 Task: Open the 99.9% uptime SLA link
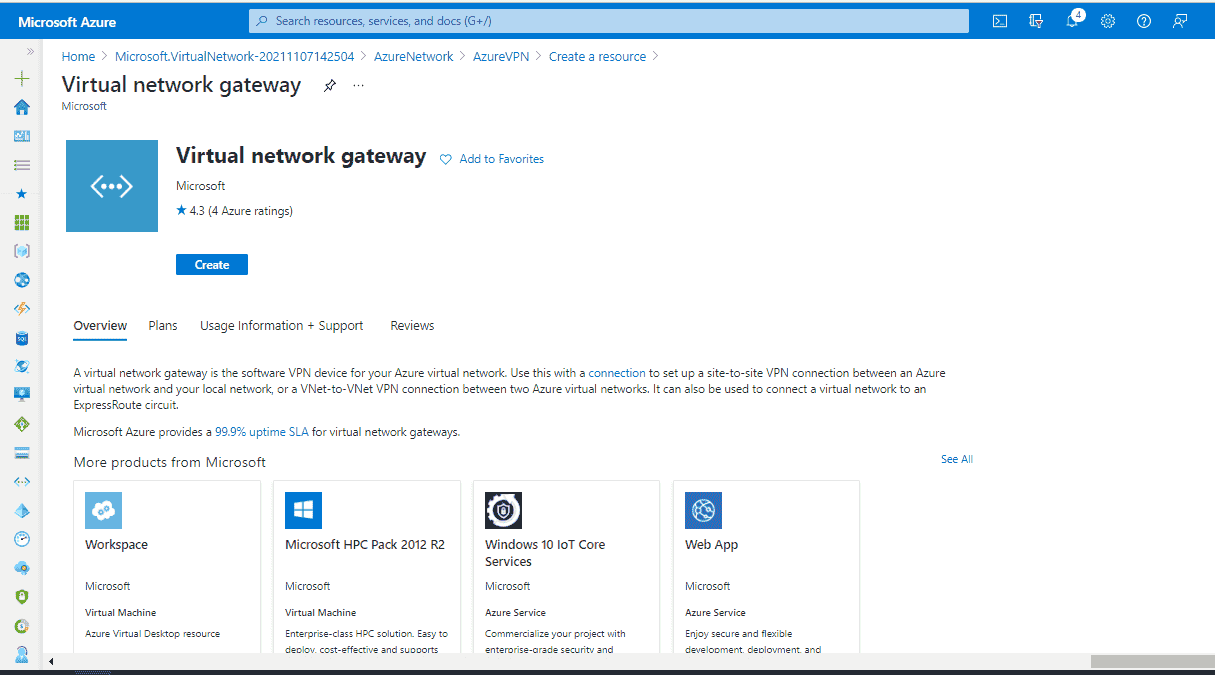click(x=262, y=432)
